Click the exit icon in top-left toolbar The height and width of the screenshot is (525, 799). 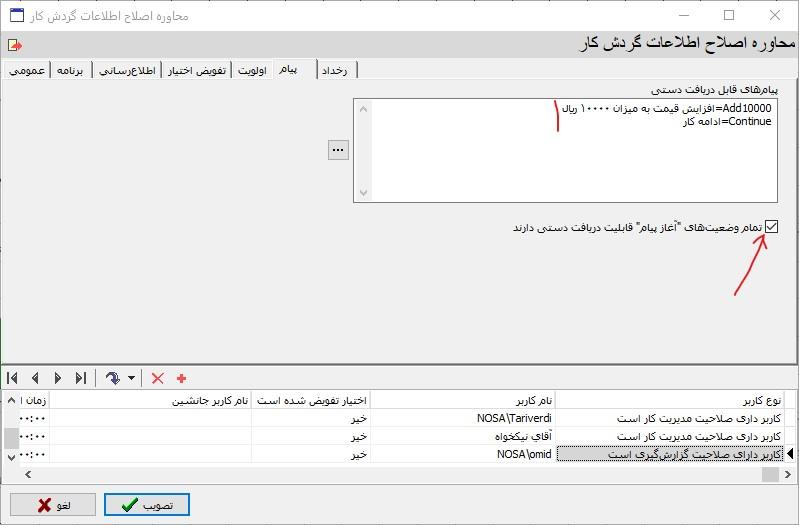[x=14, y=45]
